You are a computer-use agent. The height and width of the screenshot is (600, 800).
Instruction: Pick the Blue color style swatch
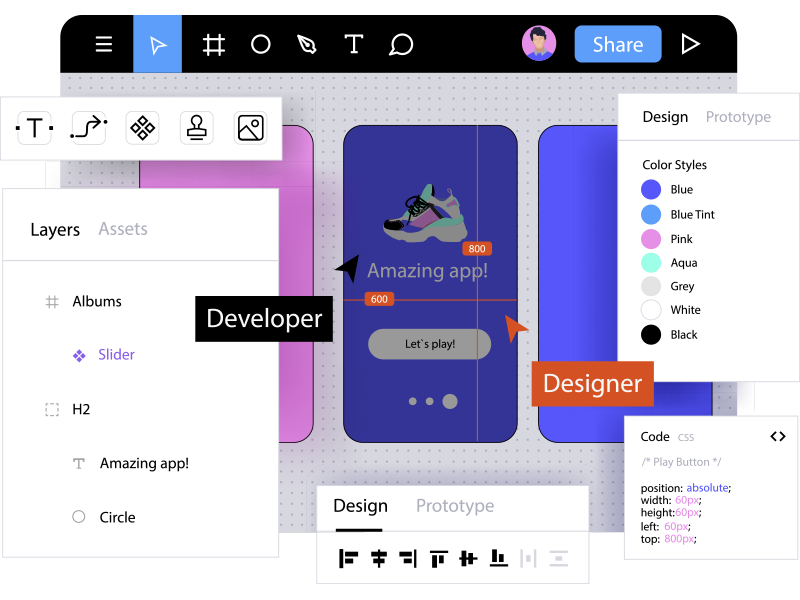651,189
